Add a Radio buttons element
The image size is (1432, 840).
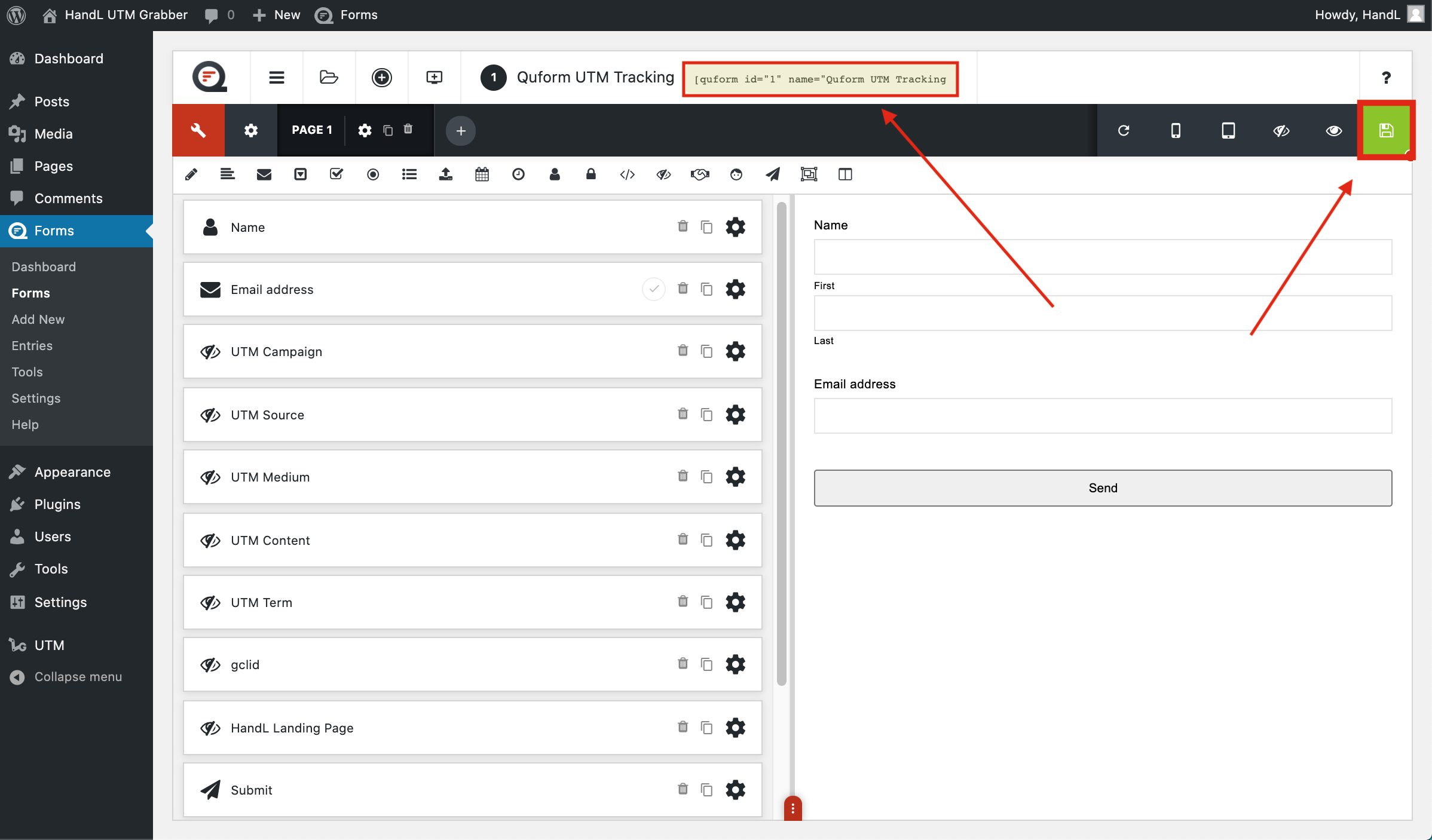[373, 174]
